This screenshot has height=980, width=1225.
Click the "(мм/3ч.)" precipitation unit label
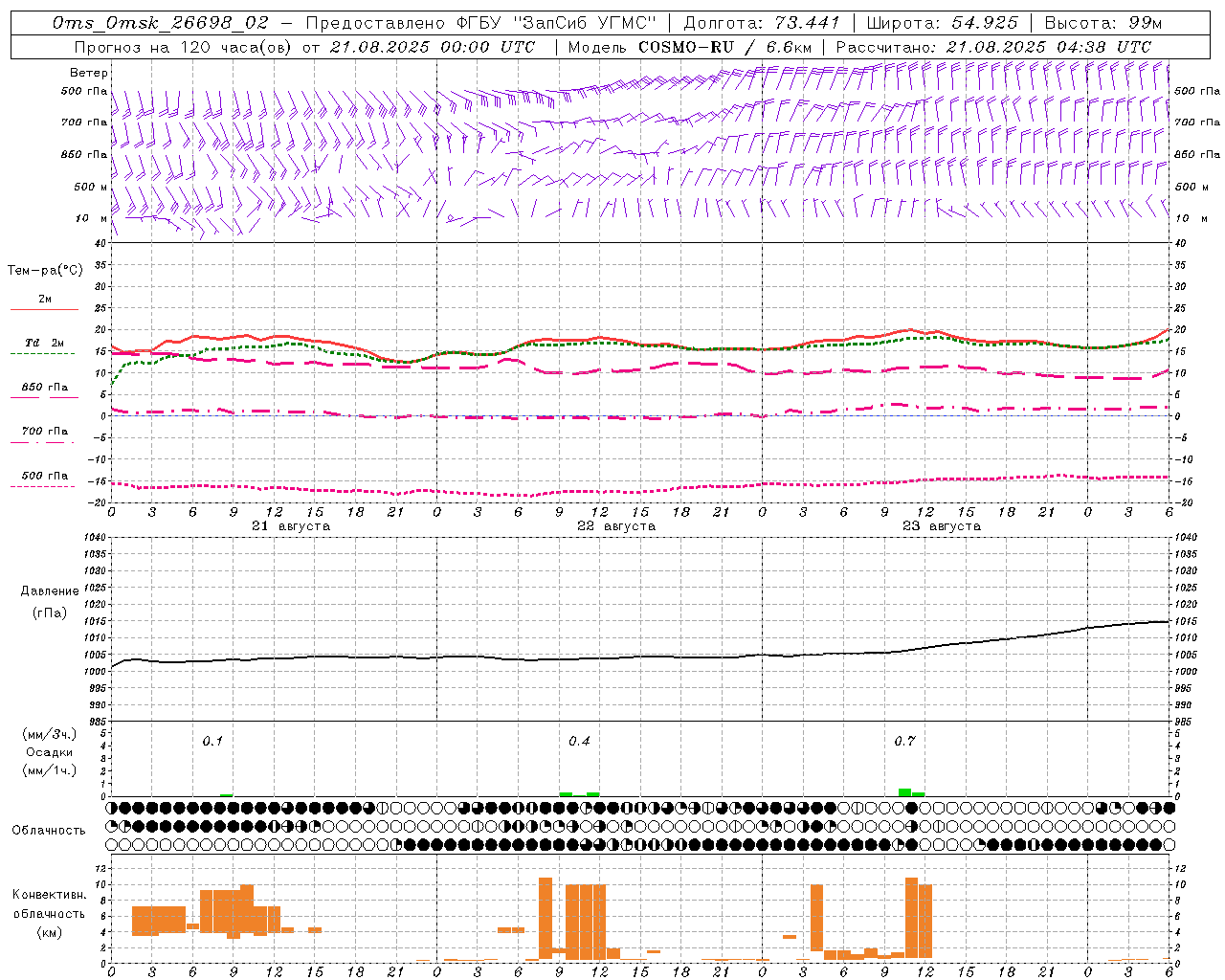[50, 734]
